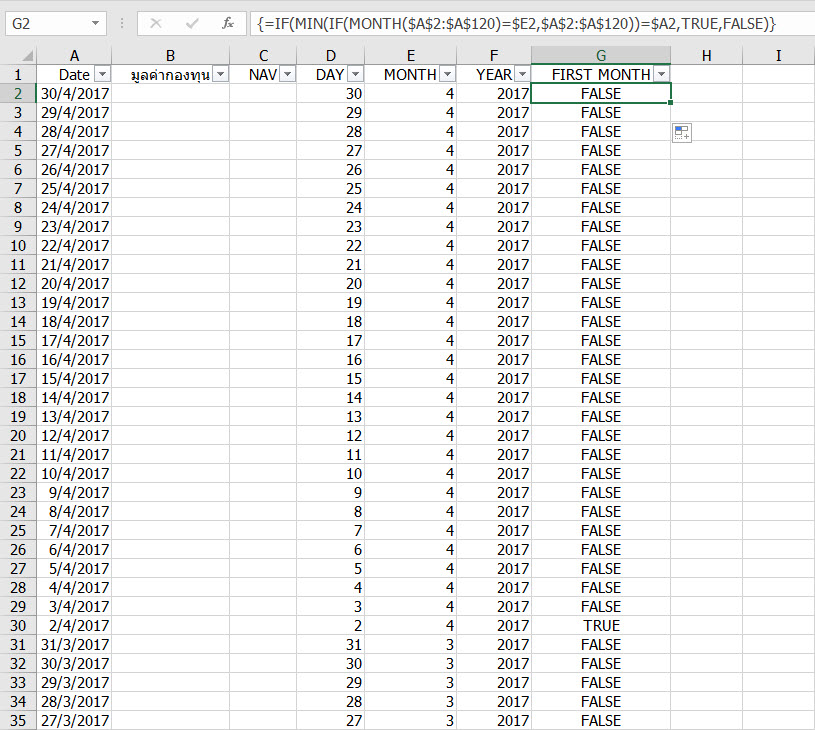The image size is (815, 730).
Task: Select column D header
Action: click(x=331, y=55)
